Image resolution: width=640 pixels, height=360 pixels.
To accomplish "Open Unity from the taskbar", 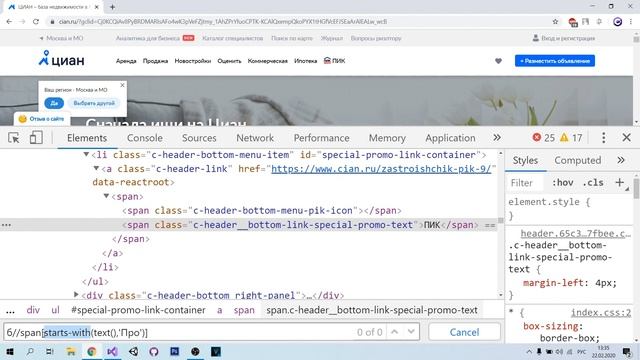I will point(133,351).
